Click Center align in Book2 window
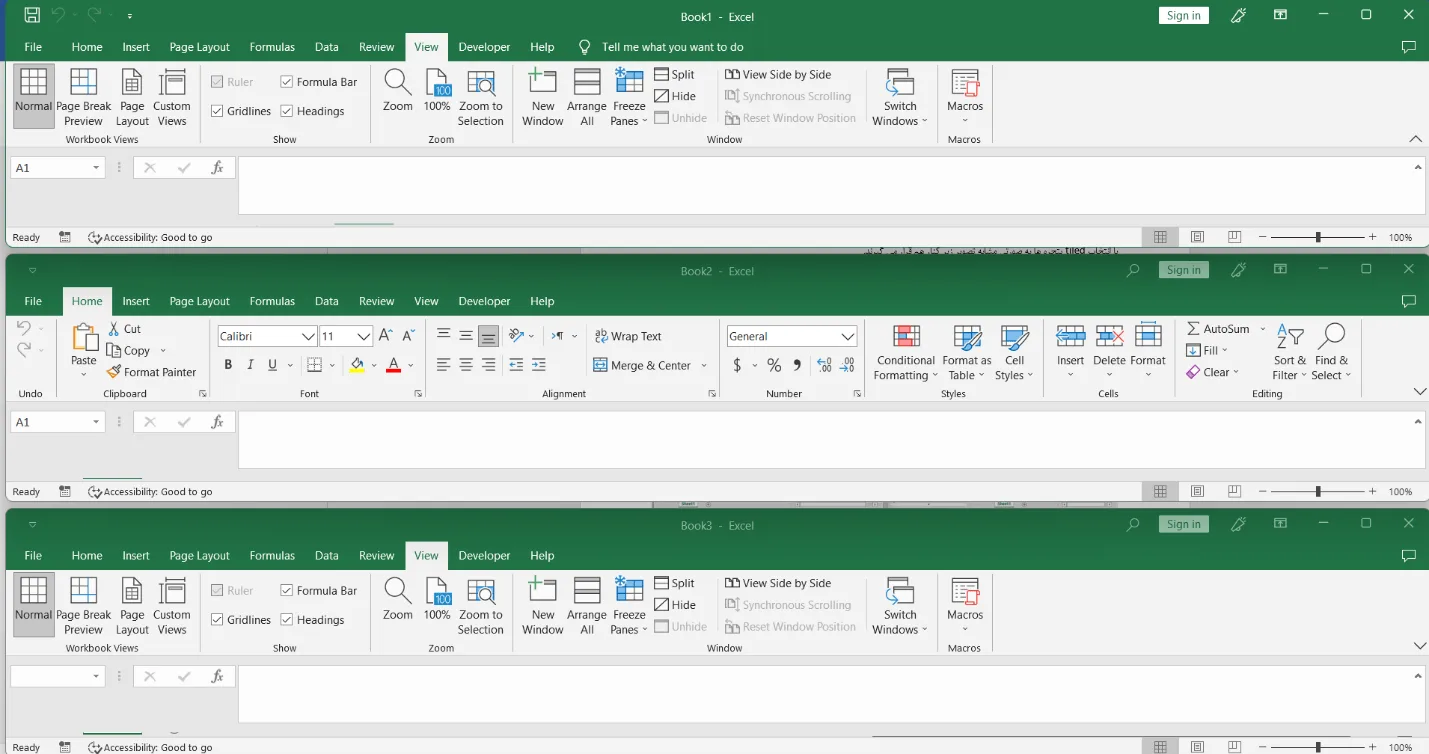 click(x=466, y=365)
